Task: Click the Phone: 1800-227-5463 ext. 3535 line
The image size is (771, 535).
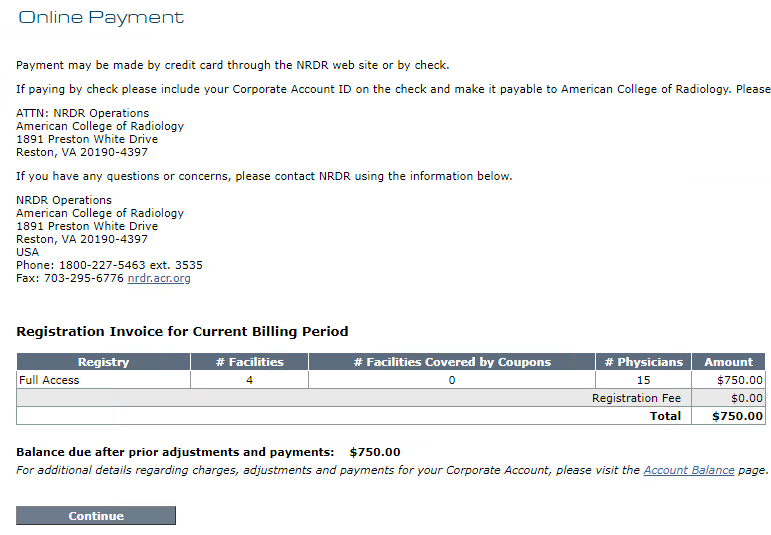Action: [x=109, y=265]
